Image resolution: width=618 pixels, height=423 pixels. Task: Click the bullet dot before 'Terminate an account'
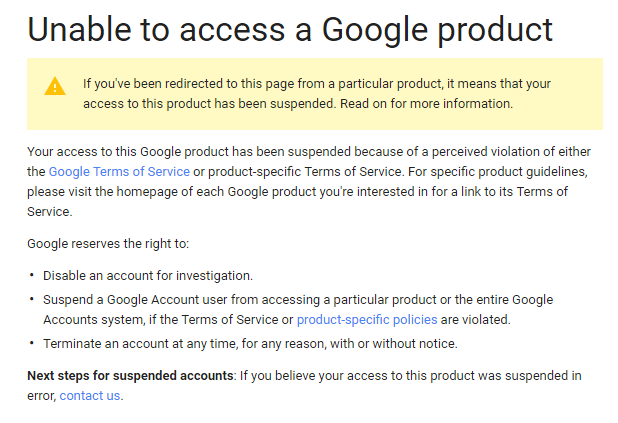point(32,343)
